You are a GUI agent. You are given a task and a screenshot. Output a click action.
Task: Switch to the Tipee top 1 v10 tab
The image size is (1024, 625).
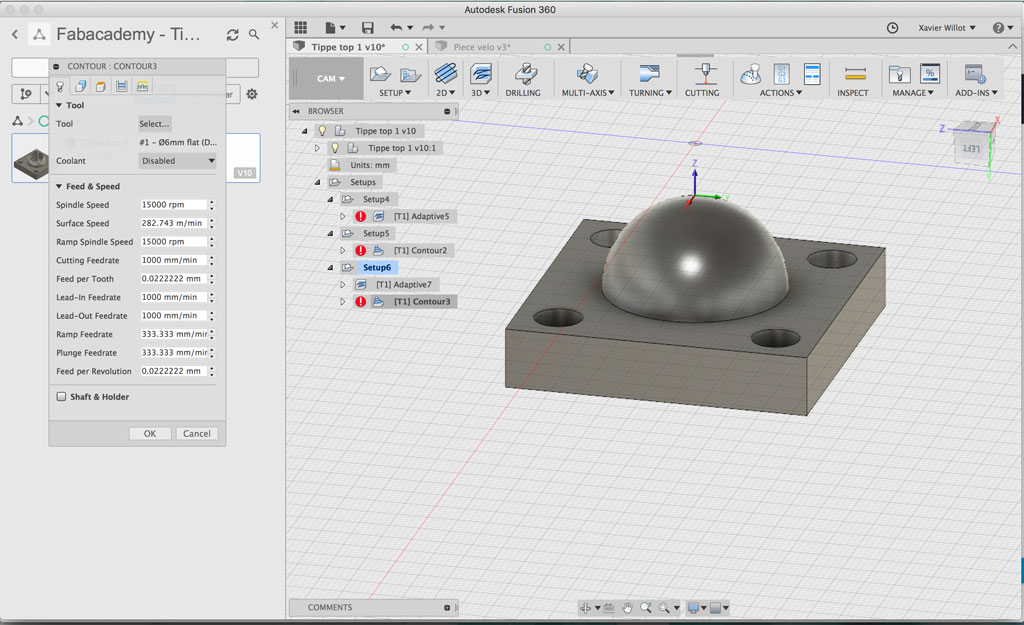pos(348,47)
